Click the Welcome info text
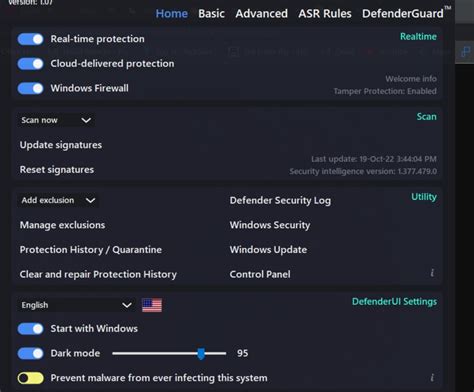This screenshot has width=474, height=392. pyautogui.click(x=411, y=79)
